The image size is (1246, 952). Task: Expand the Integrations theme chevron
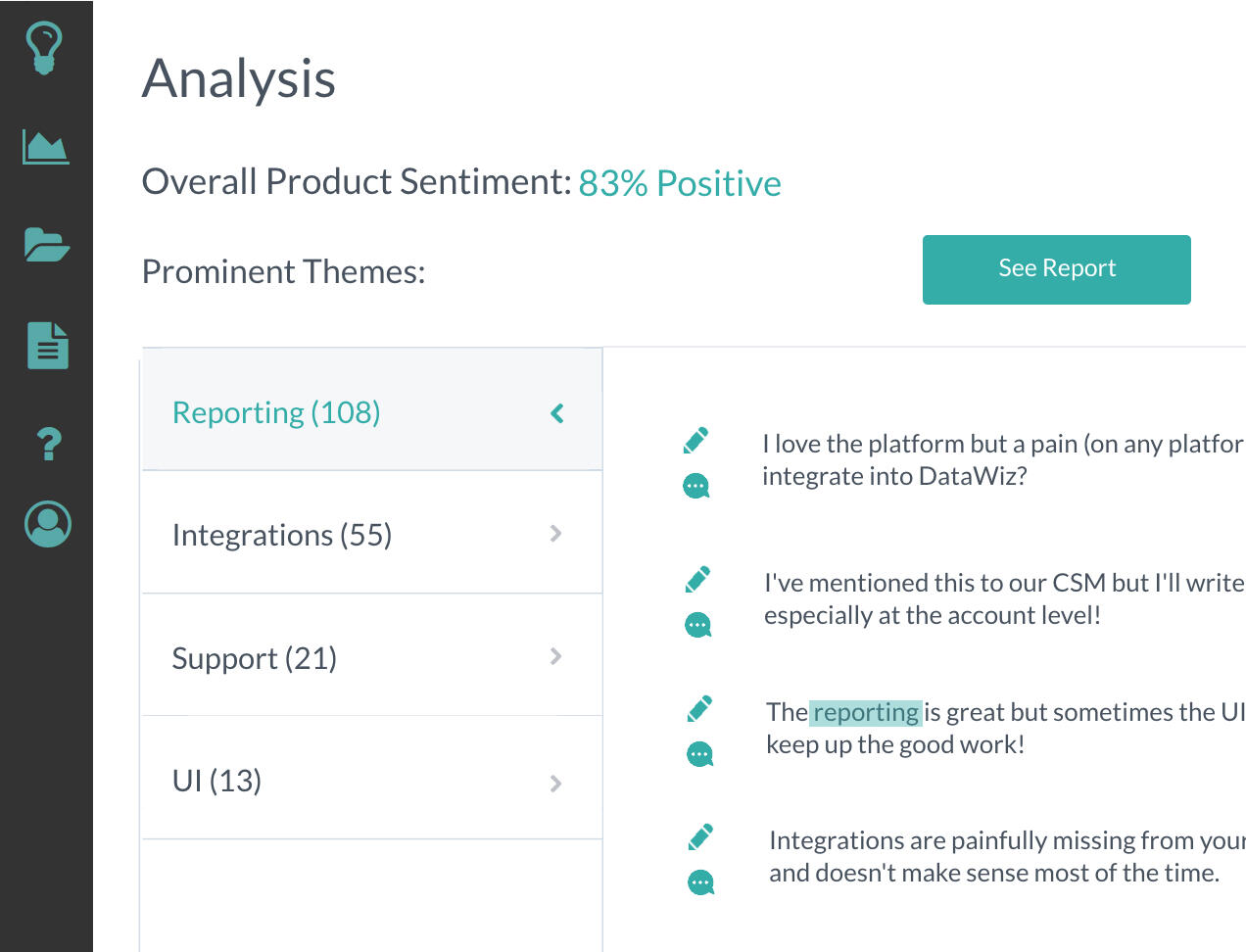[x=555, y=534]
